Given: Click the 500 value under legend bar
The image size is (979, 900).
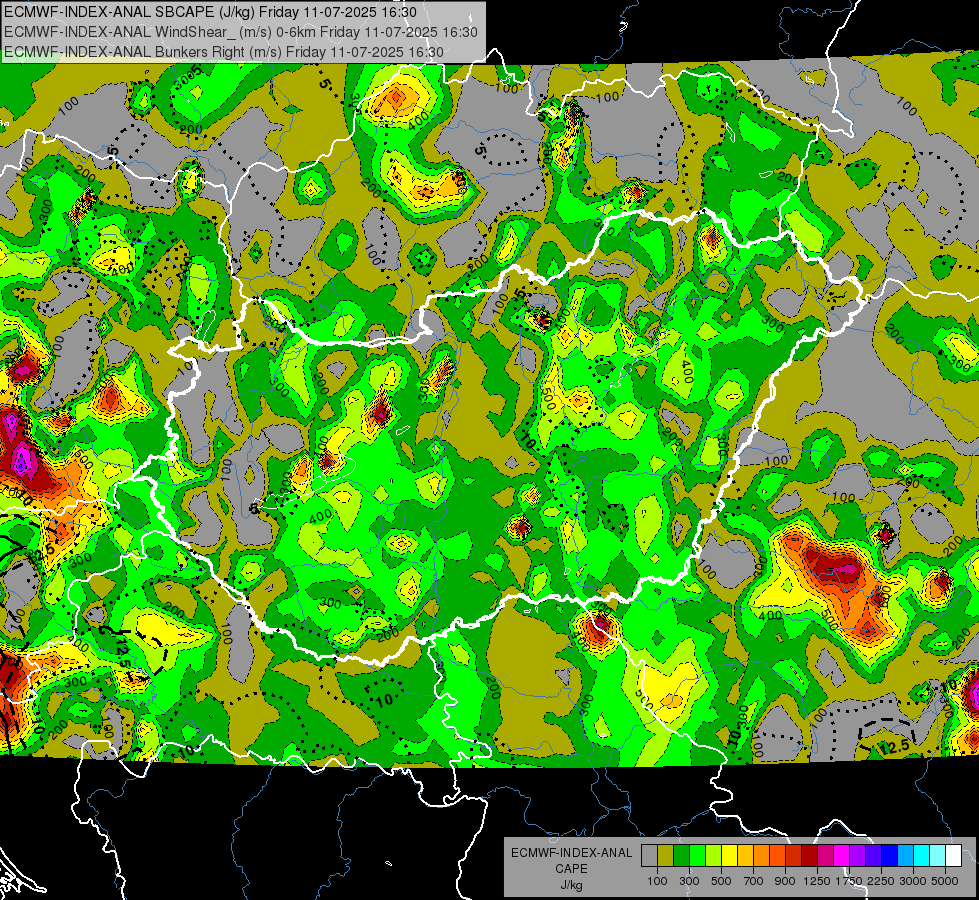Looking at the screenshot, I should 721,881.
